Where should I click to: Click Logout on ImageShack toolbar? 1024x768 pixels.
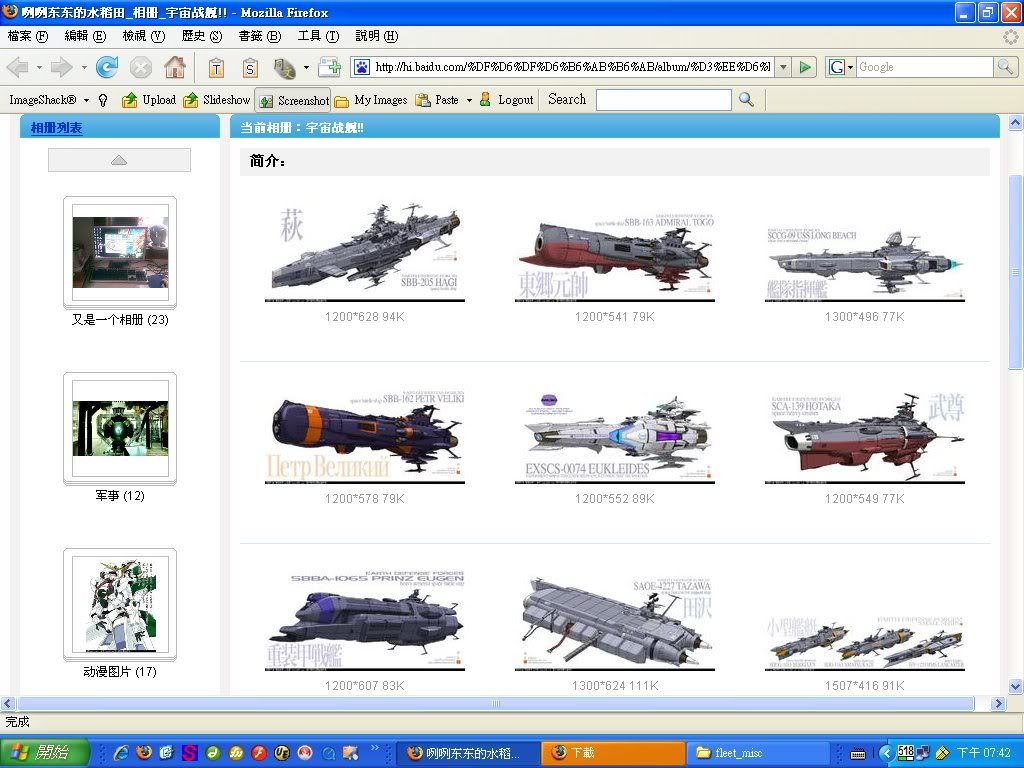pos(507,100)
